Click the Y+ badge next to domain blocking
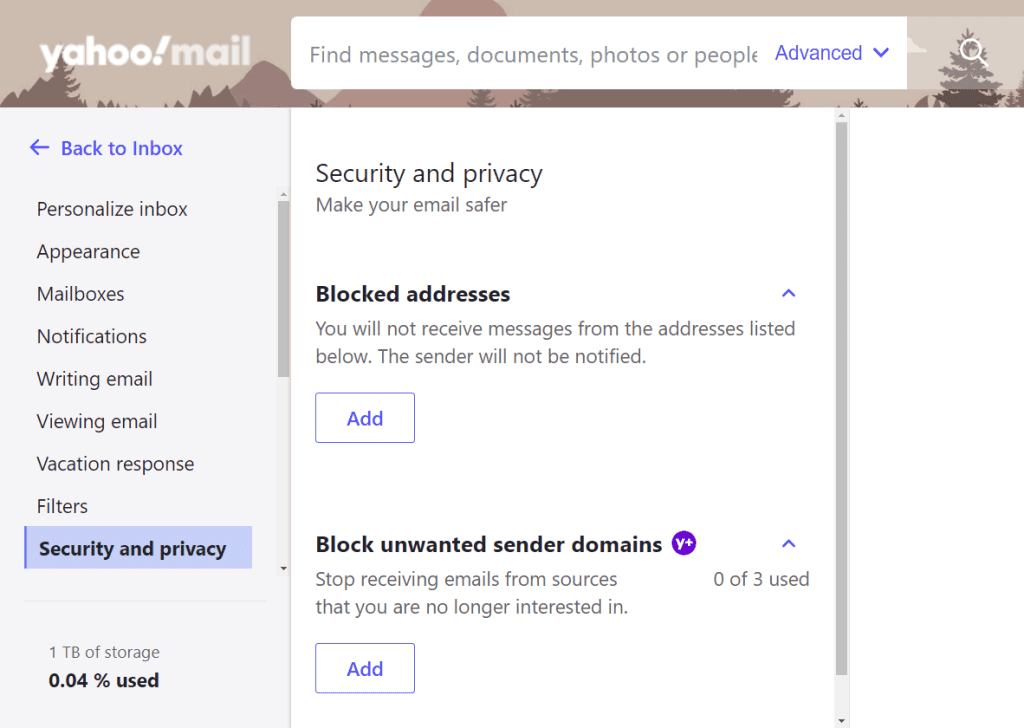This screenshot has width=1024, height=728. 685,544
